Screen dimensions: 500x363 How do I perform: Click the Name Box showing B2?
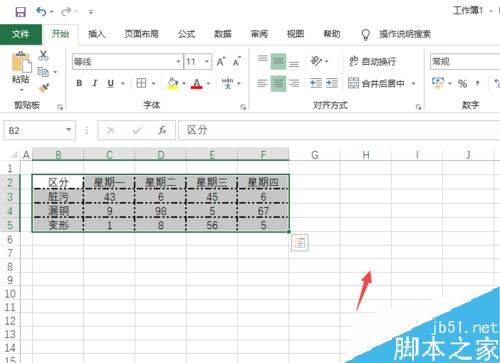39,130
